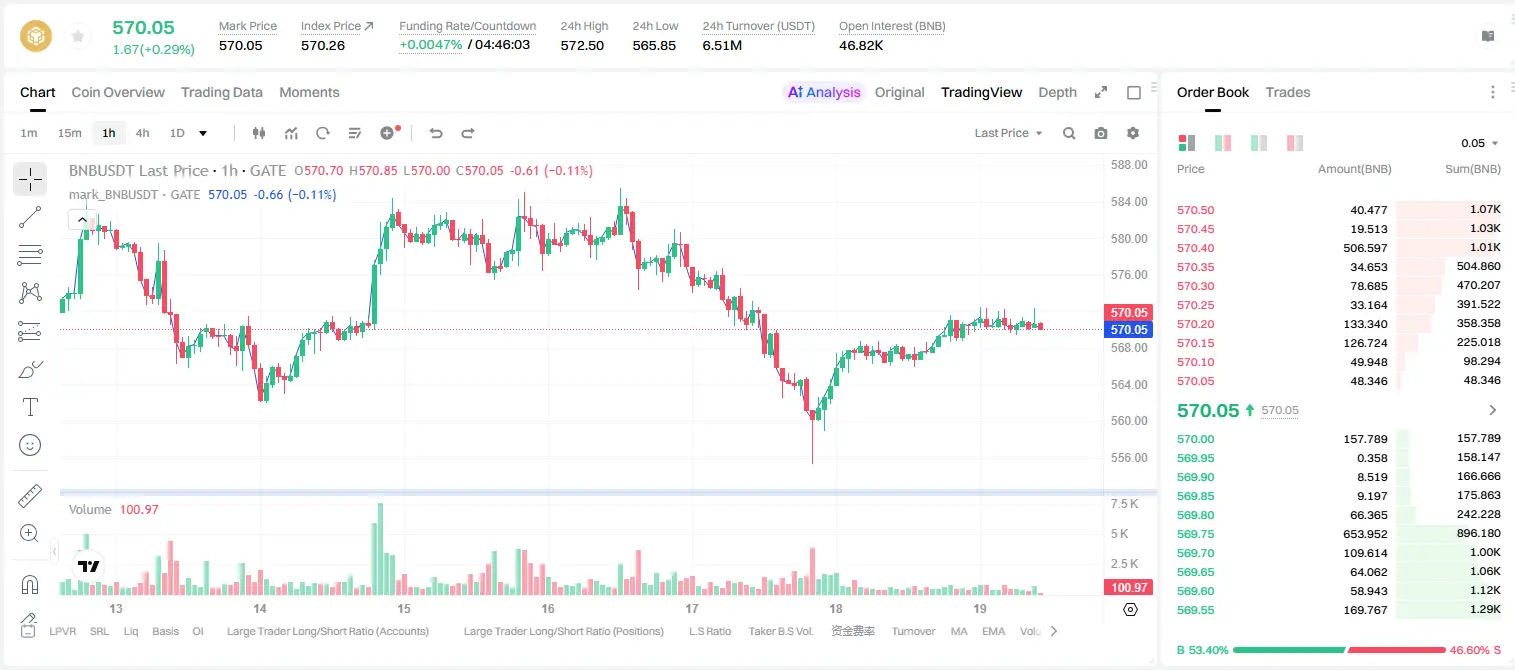Open the Coin Overview tab

point(118,92)
